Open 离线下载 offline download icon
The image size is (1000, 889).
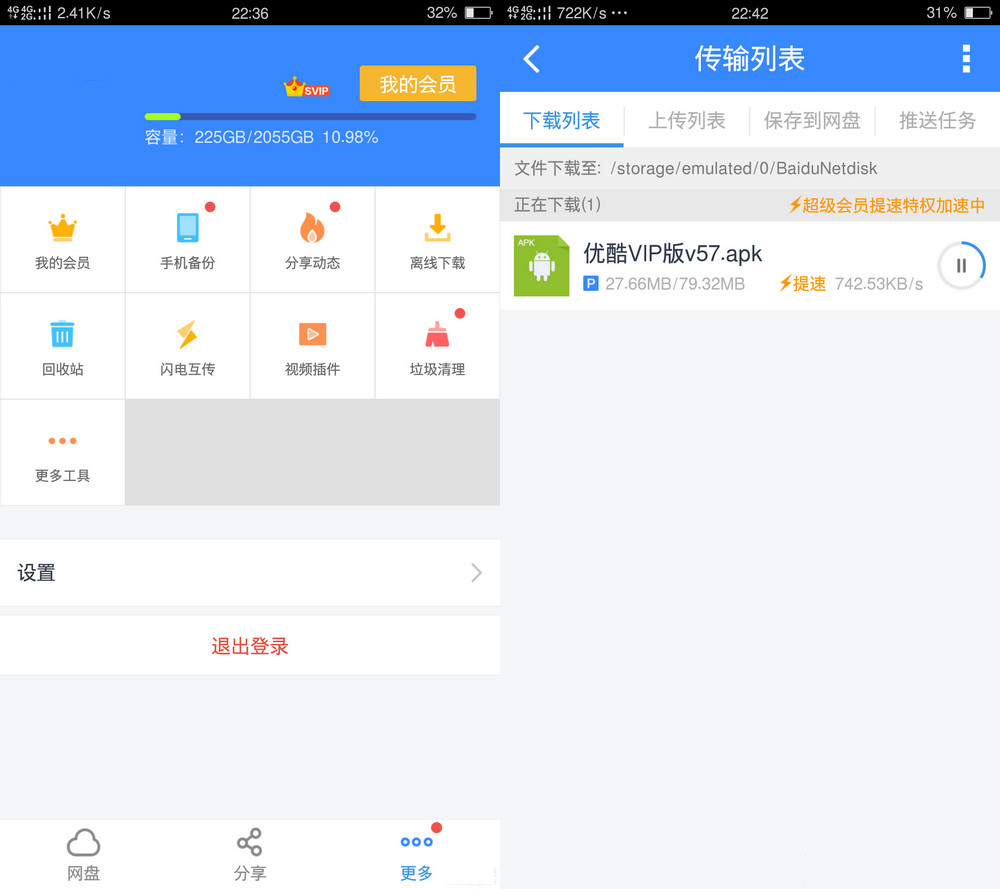(438, 228)
